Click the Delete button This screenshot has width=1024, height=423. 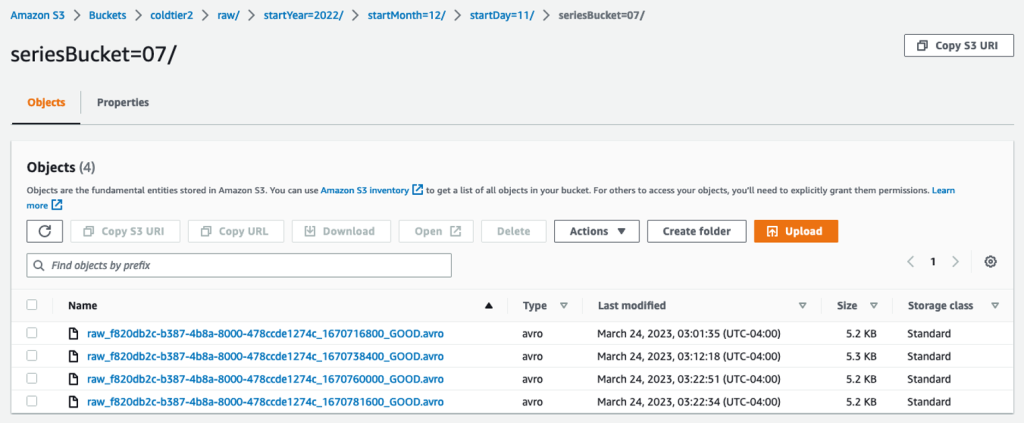(513, 231)
